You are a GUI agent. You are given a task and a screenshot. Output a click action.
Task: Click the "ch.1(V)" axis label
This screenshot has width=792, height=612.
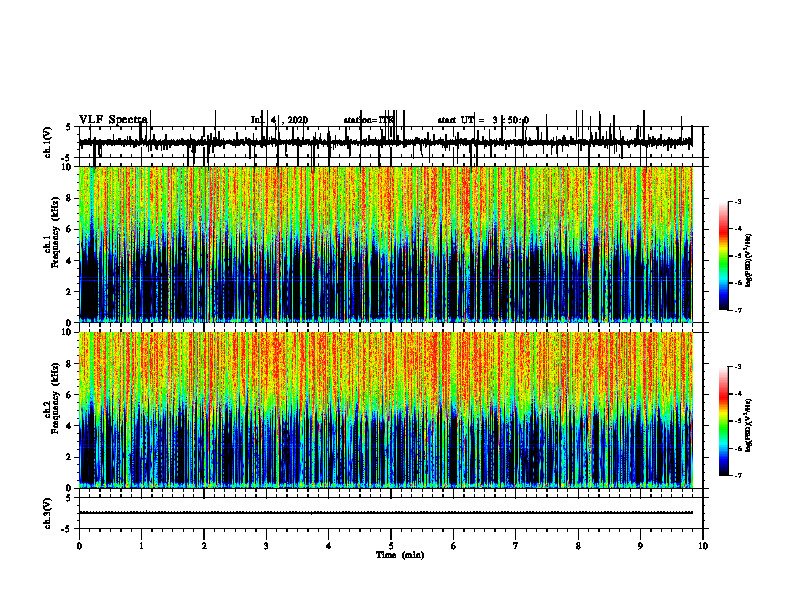click(48, 142)
